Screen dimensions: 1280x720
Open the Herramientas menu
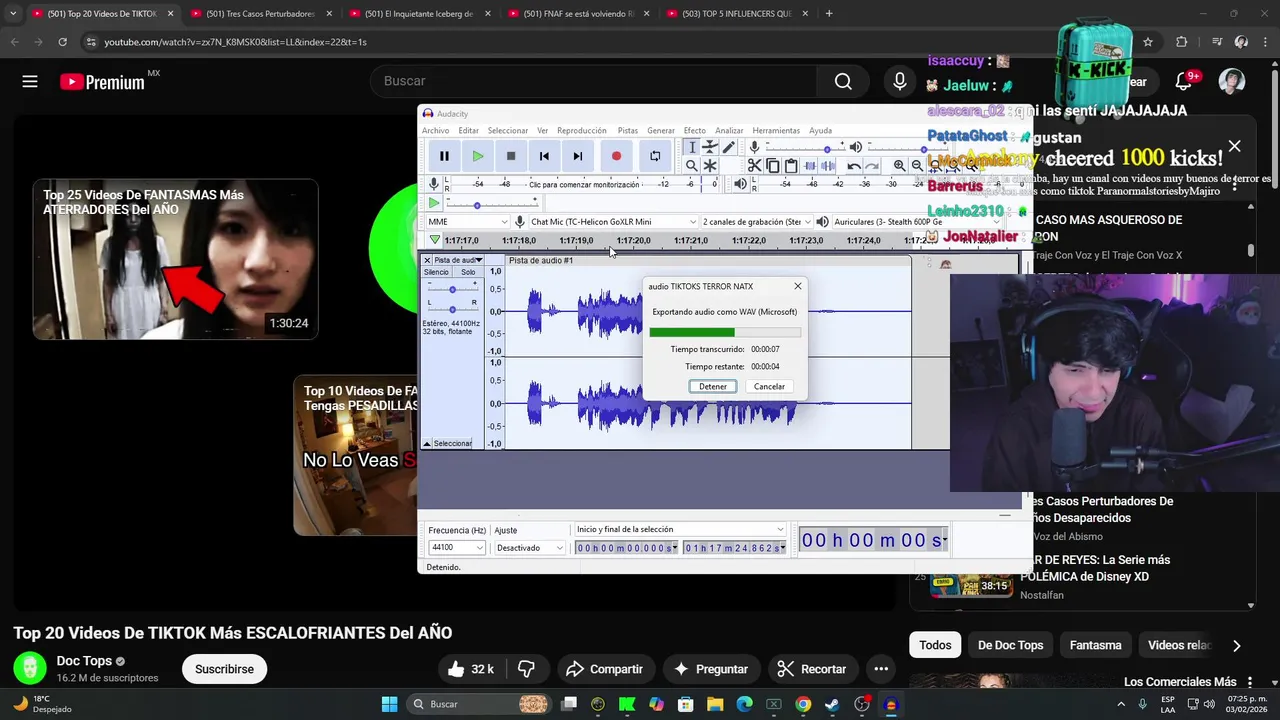(776, 131)
